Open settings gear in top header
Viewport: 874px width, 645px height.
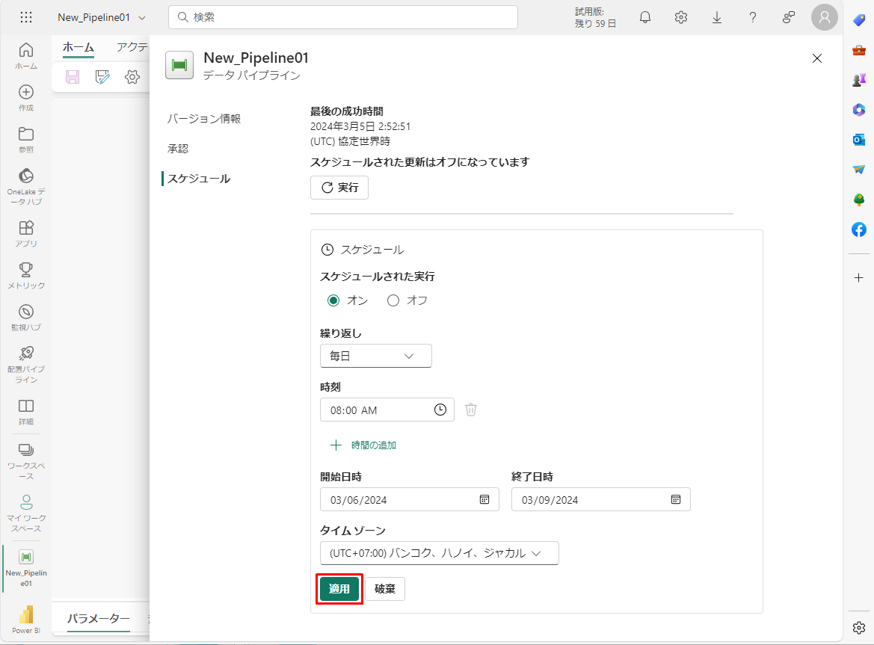point(681,17)
